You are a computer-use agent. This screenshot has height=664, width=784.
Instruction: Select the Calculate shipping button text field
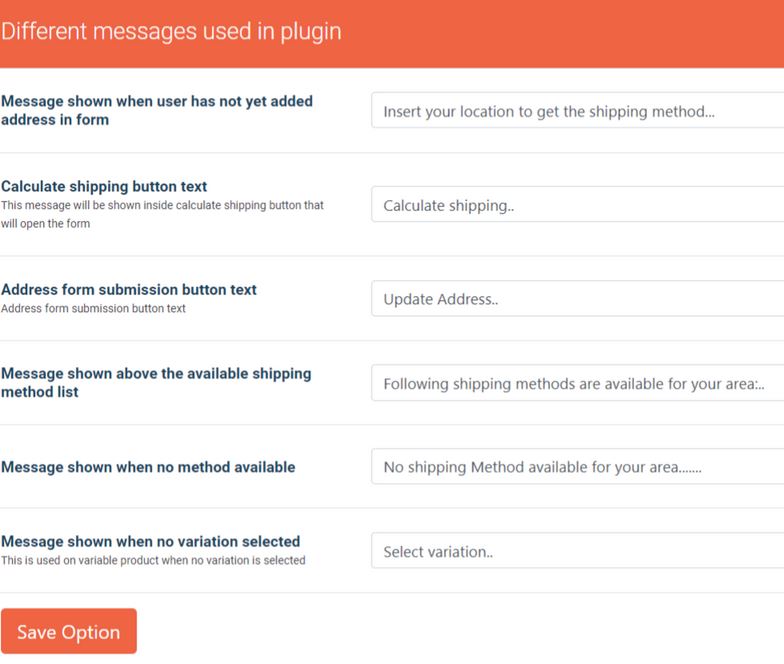pos(578,204)
